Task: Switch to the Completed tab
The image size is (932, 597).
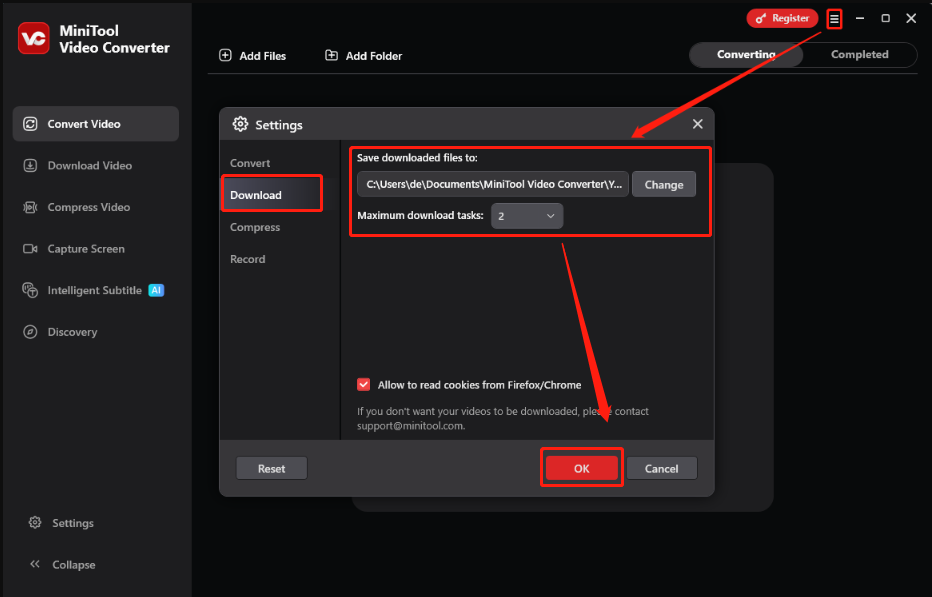Action: [859, 55]
